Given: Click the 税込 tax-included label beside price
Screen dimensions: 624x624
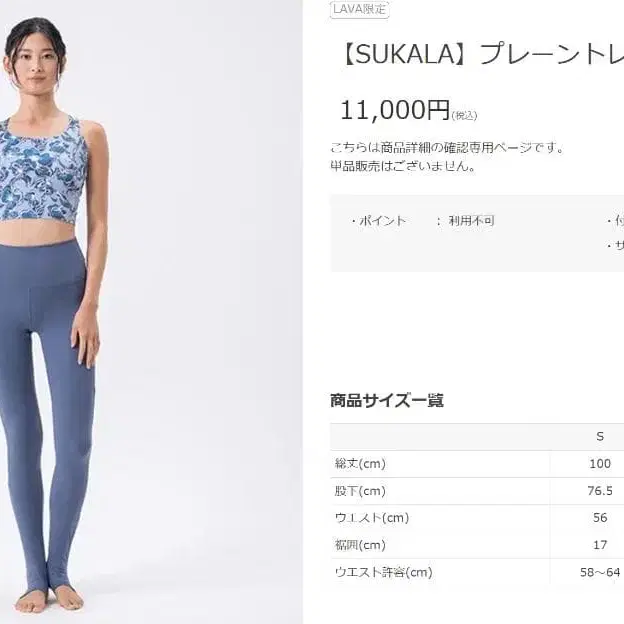Looking at the screenshot, I should [464, 116].
